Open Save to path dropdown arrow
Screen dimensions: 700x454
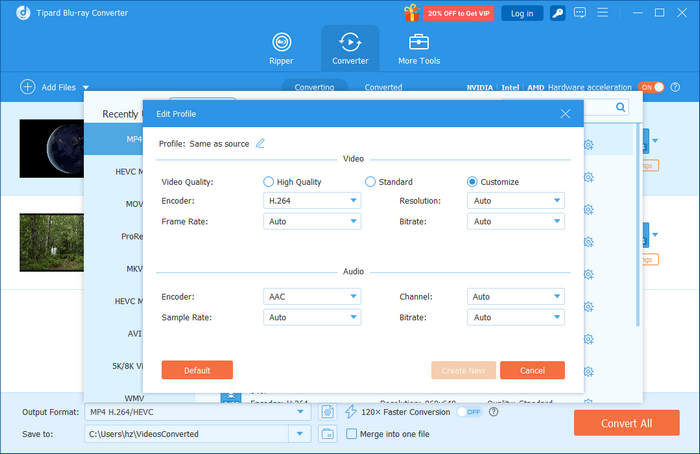300,433
